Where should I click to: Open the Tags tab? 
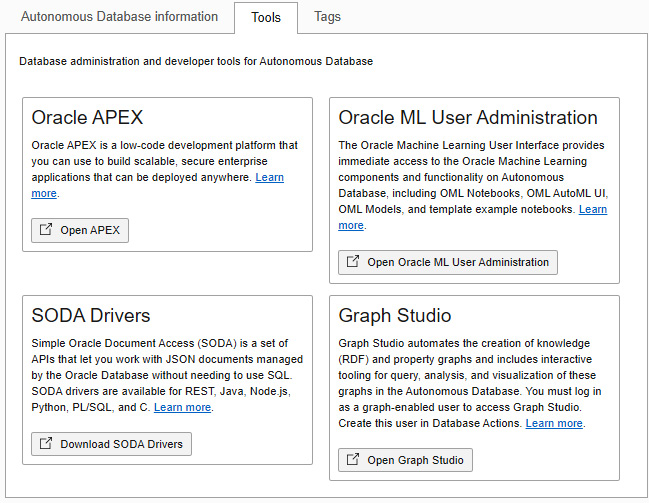click(x=327, y=17)
